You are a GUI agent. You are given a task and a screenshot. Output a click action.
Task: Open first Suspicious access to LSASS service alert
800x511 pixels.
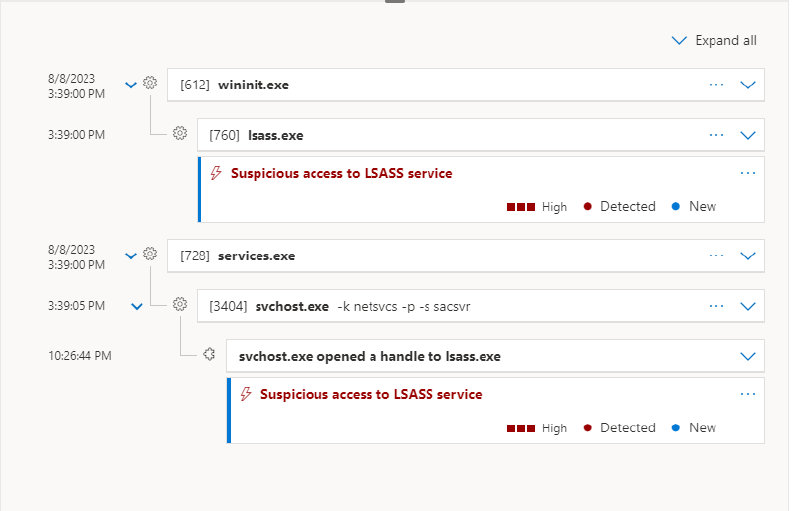(x=341, y=173)
